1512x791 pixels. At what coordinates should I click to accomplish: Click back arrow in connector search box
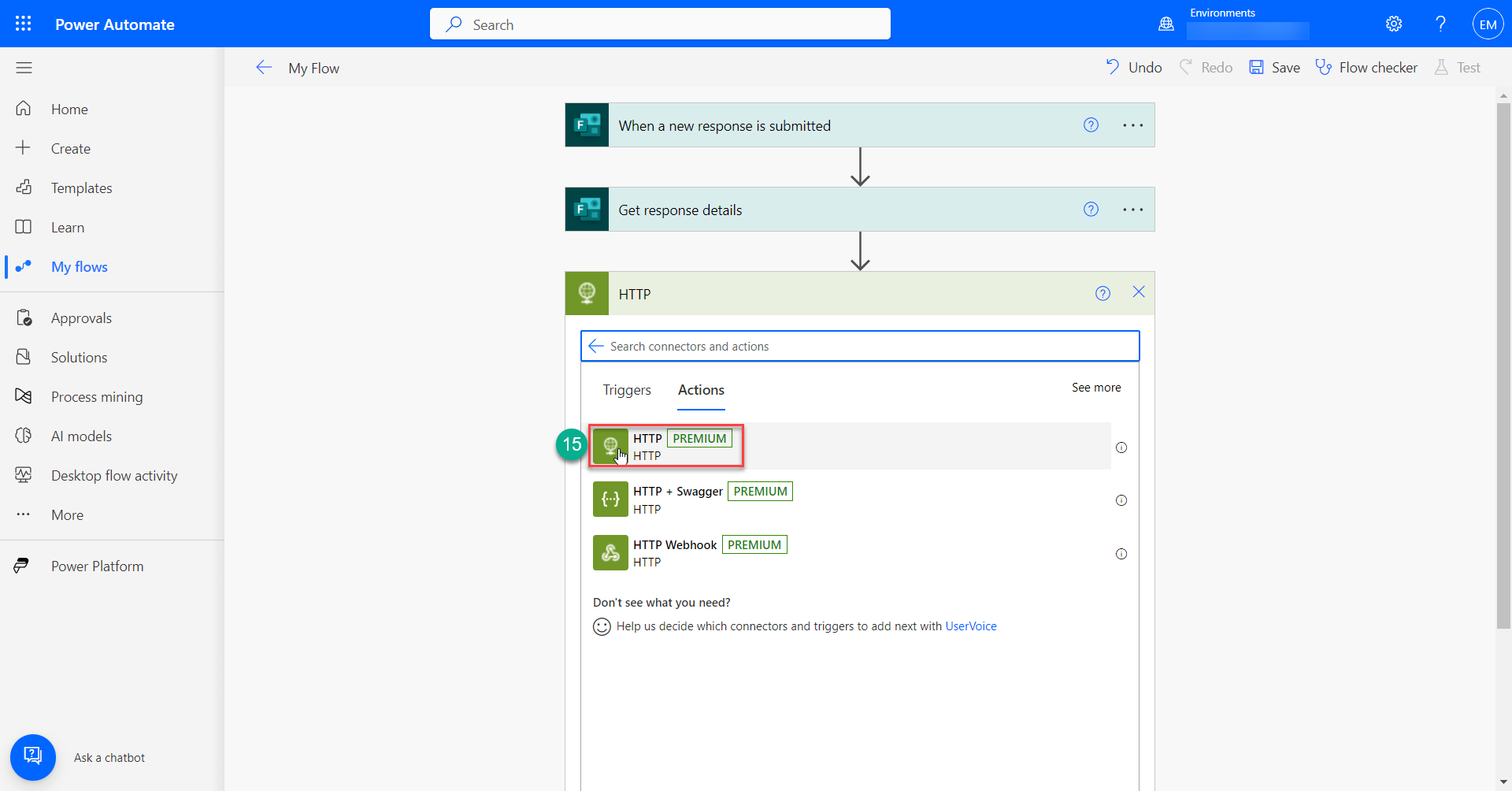point(596,346)
